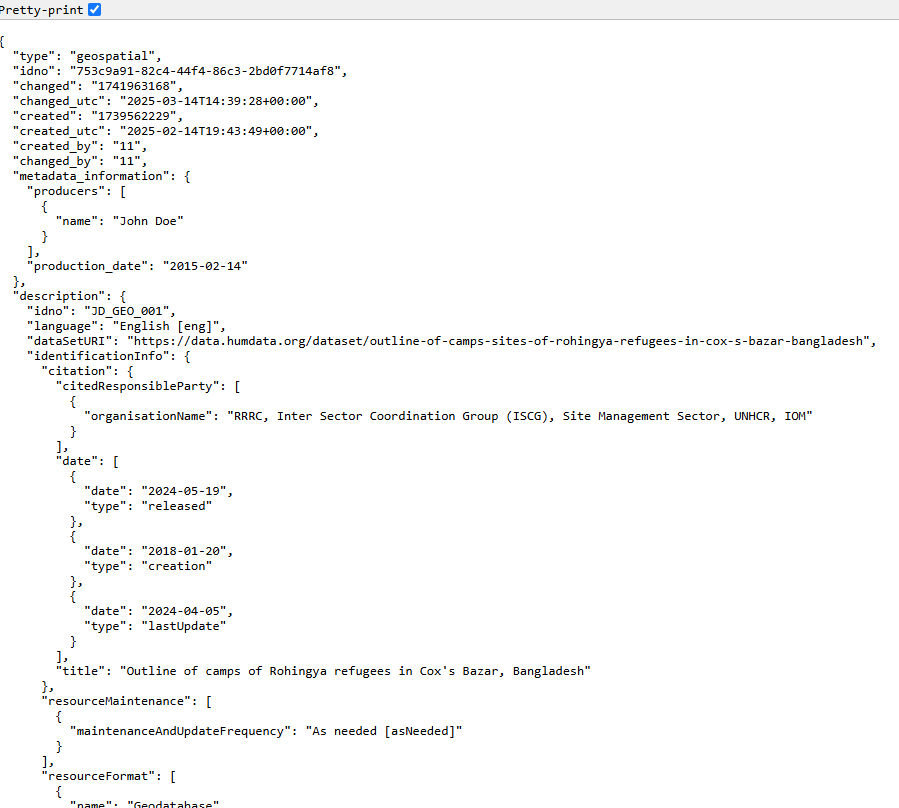The width and height of the screenshot is (899, 808).
Task: Click the organisationName value text
Action: coord(519,416)
